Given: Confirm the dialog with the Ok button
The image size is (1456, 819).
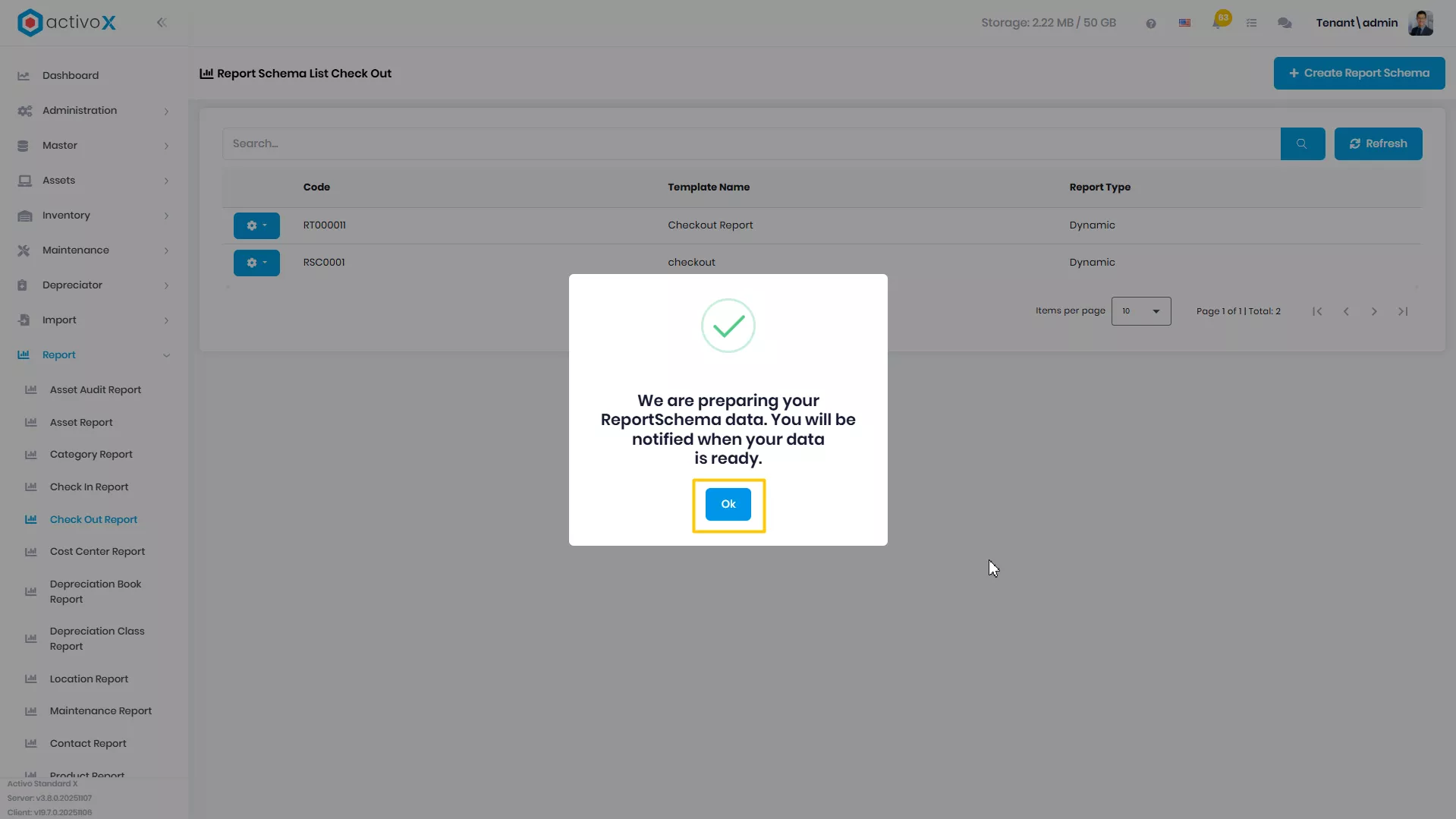Looking at the screenshot, I should pos(728,504).
